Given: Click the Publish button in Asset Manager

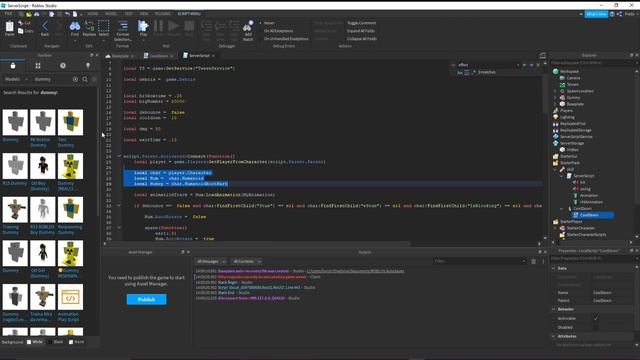Looking at the screenshot, I should point(146,300).
